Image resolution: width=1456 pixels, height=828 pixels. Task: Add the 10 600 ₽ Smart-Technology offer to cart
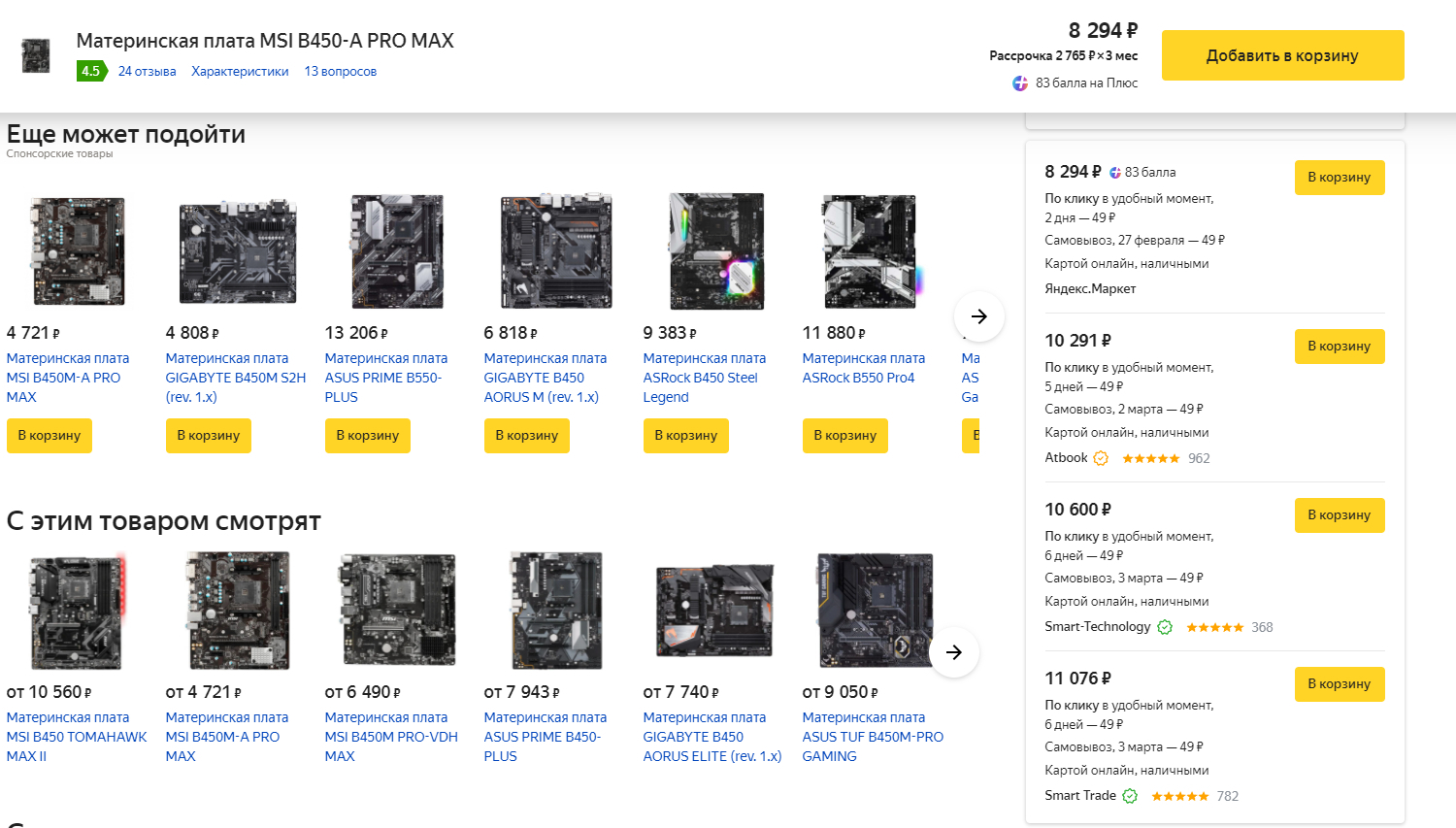pos(1340,515)
